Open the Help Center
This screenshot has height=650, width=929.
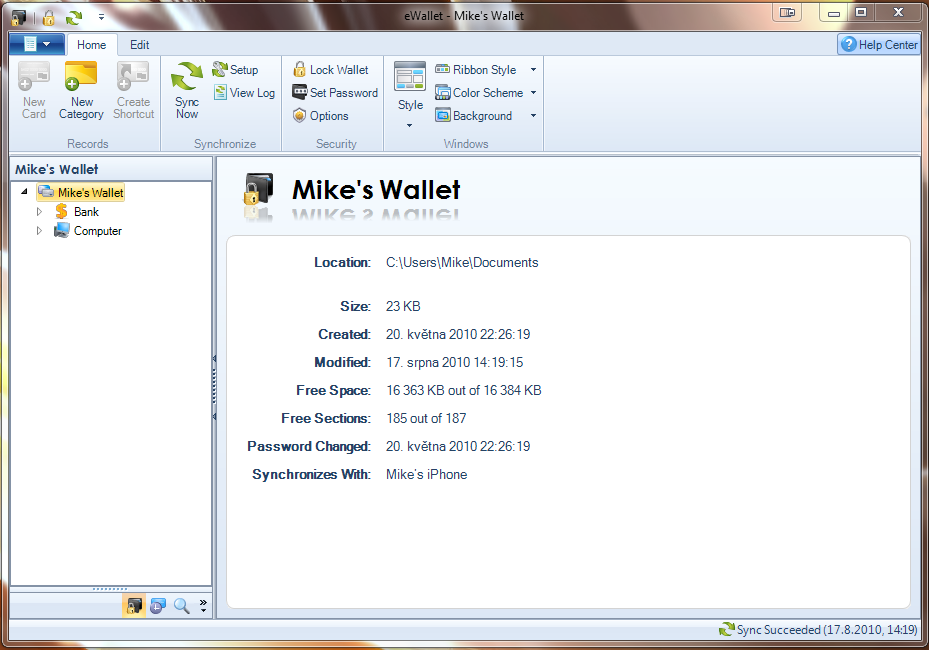879,45
